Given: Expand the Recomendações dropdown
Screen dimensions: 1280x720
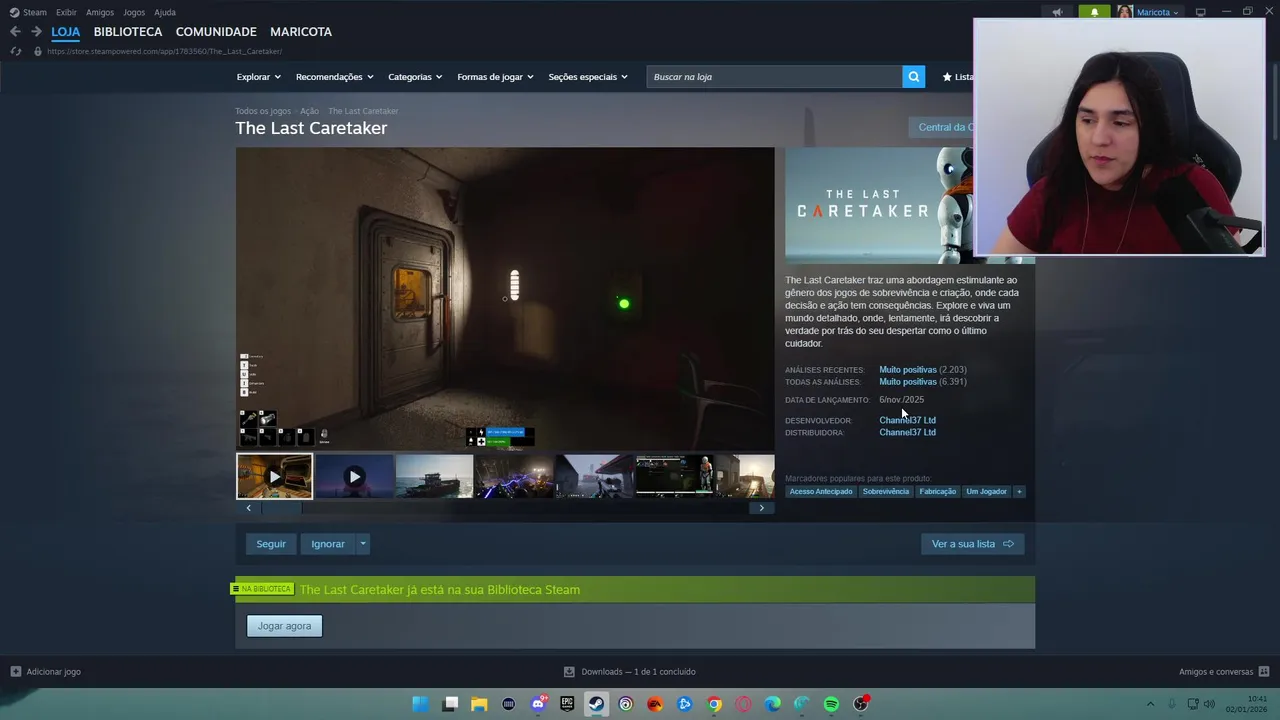Looking at the screenshot, I should click(334, 77).
